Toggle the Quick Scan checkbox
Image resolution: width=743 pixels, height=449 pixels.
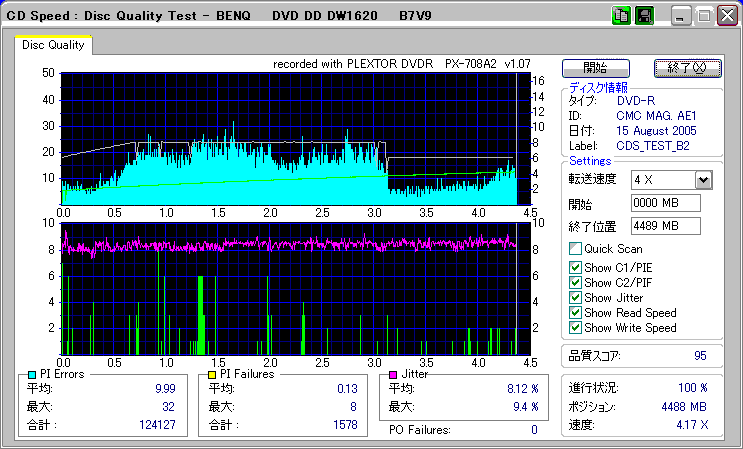[575, 249]
